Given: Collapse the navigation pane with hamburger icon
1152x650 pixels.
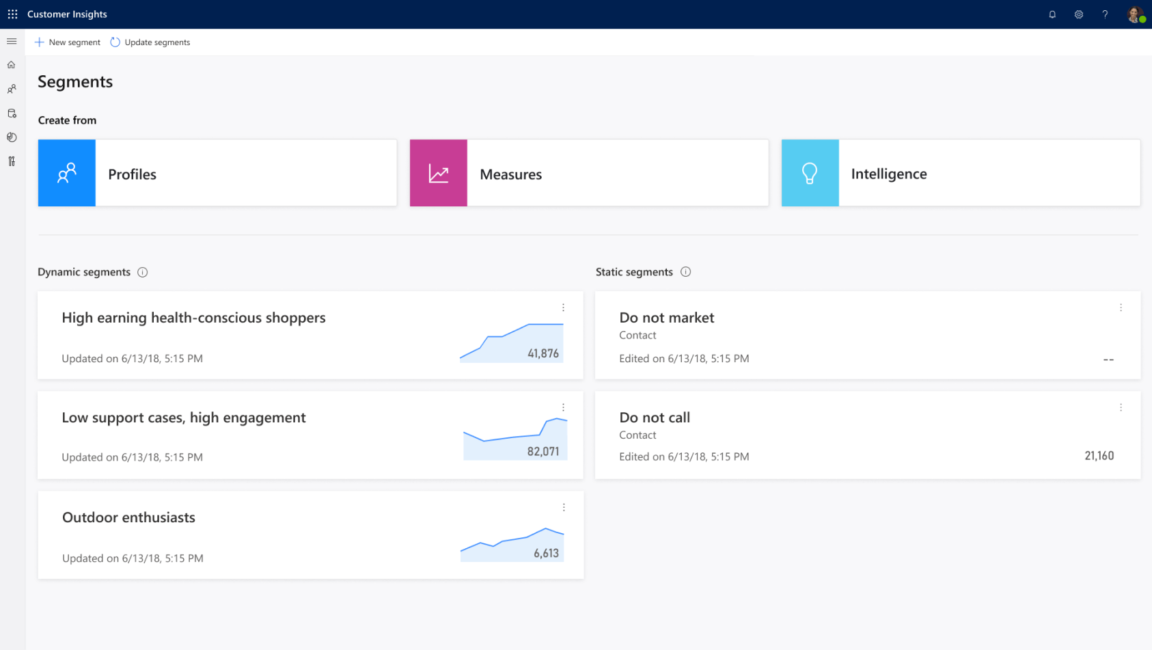Looking at the screenshot, I should tap(11, 41).
